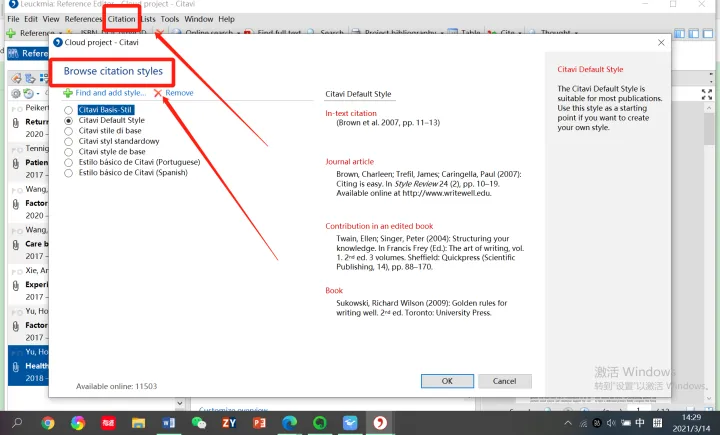Click the gear settings icon above reference list
720x435 pixels.
pyautogui.click(x=16, y=94)
